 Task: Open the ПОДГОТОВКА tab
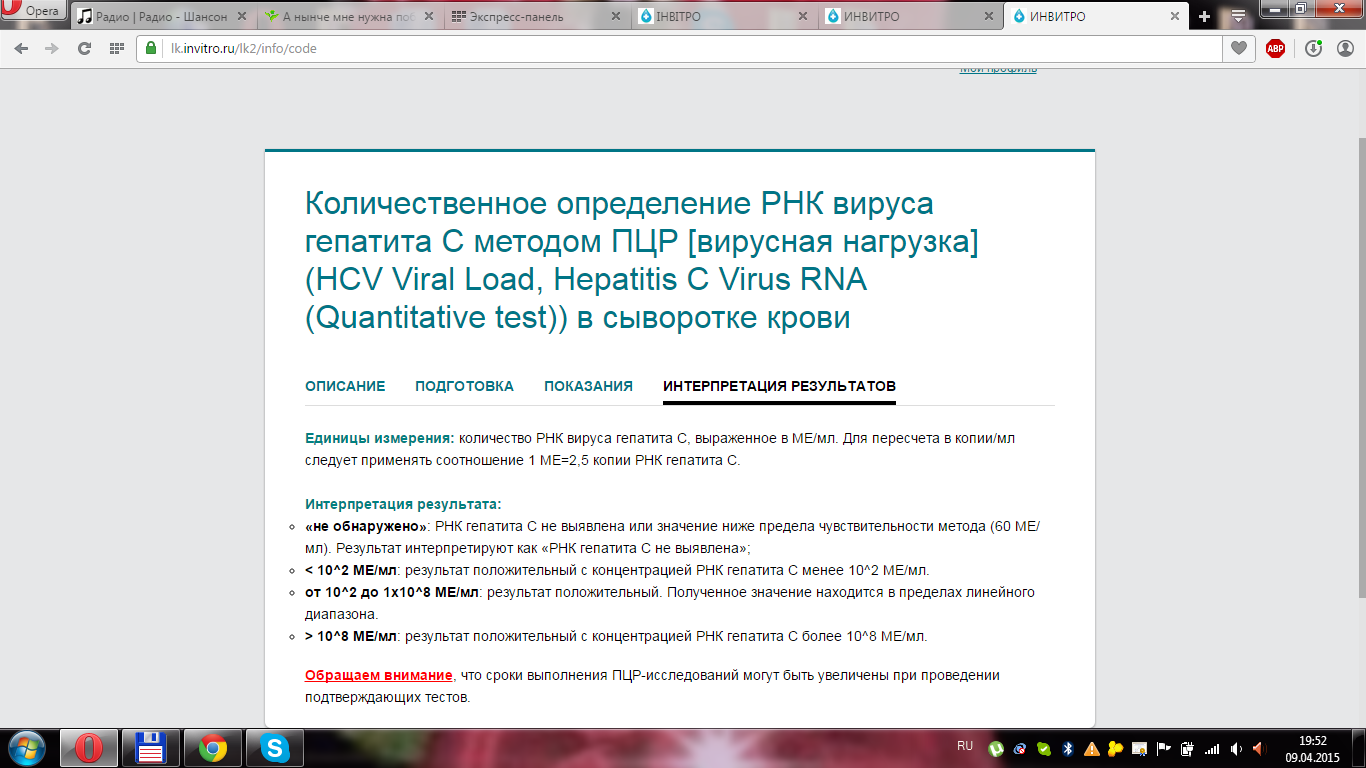(464, 386)
